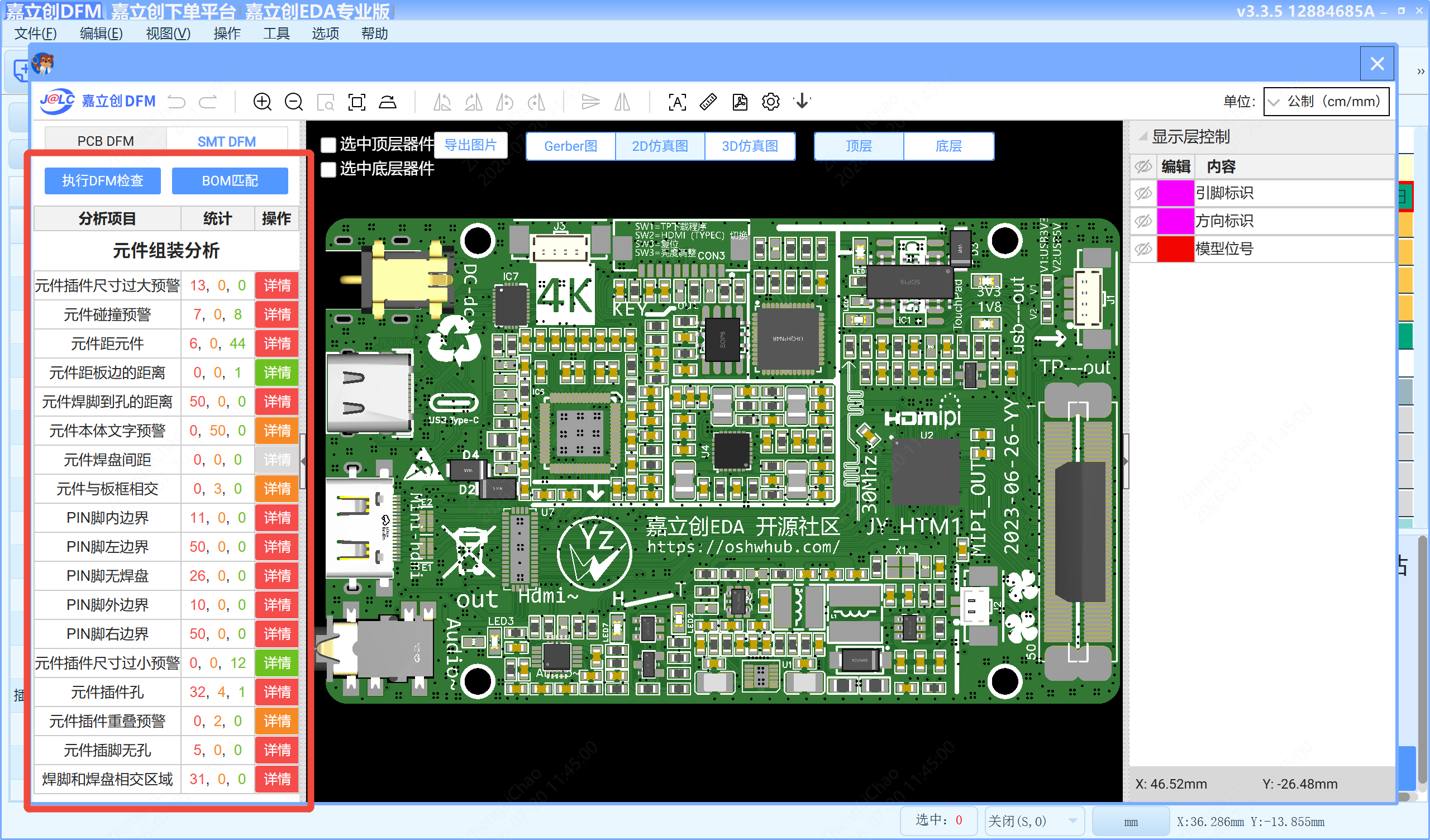The height and width of the screenshot is (840, 1430).
Task: Open the 操作 menu
Action: (x=227, y=34)
